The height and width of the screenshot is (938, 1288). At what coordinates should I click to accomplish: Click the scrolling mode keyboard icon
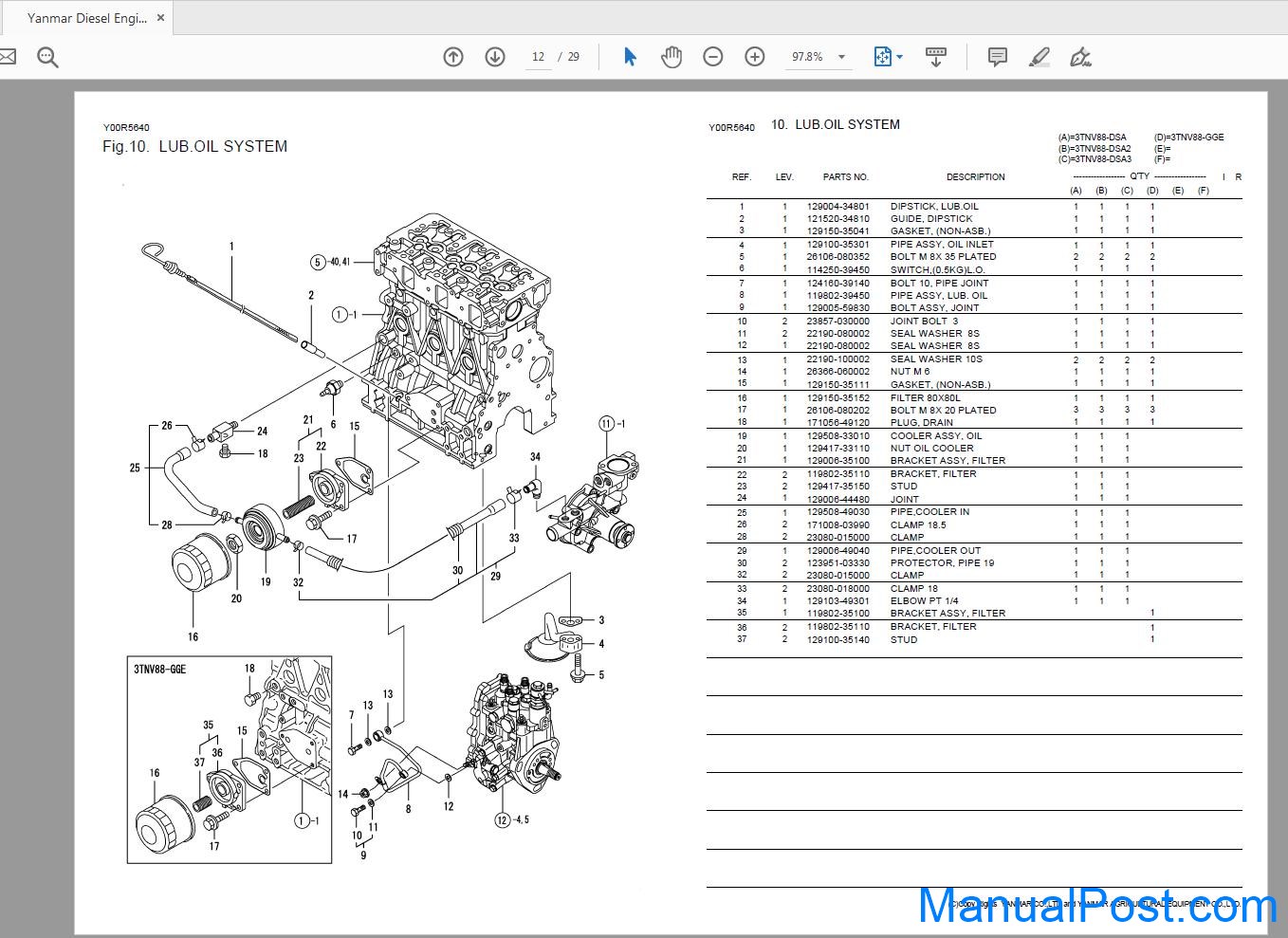click(x=936, y=57)
